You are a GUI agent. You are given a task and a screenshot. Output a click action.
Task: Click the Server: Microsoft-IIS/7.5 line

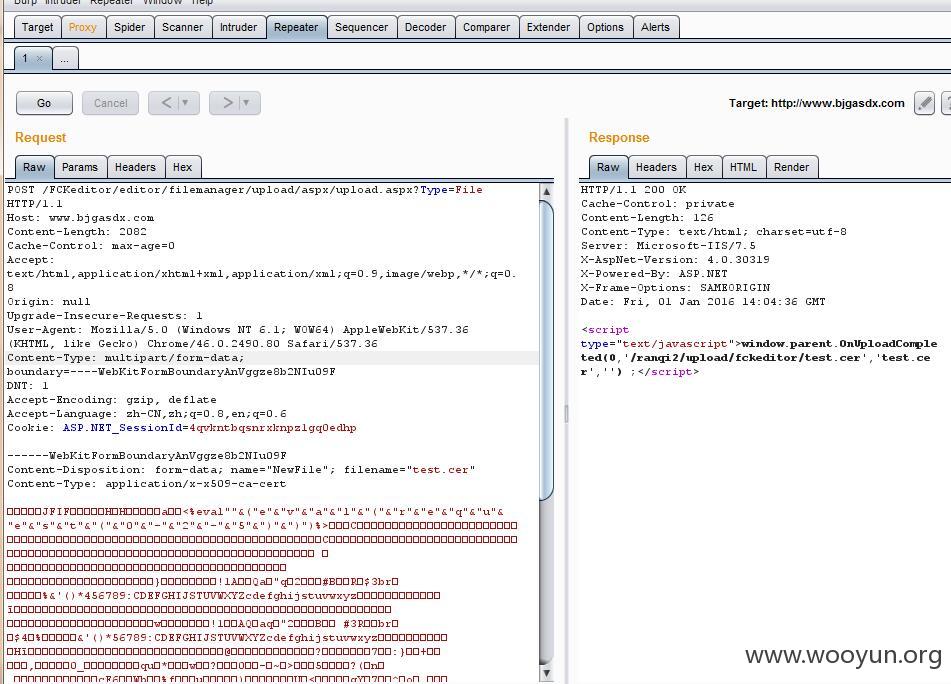click(x=668, y=246)
